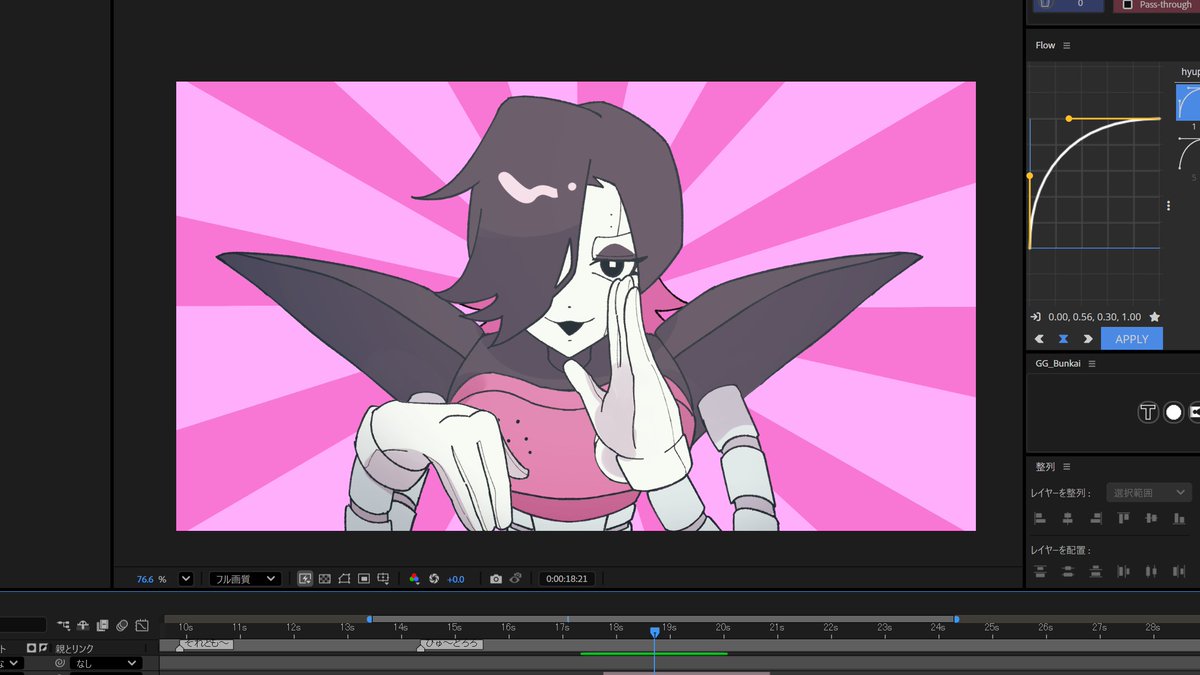Open the 整列 panel menu
The image size is (1200, 675).
point(1067,467)
